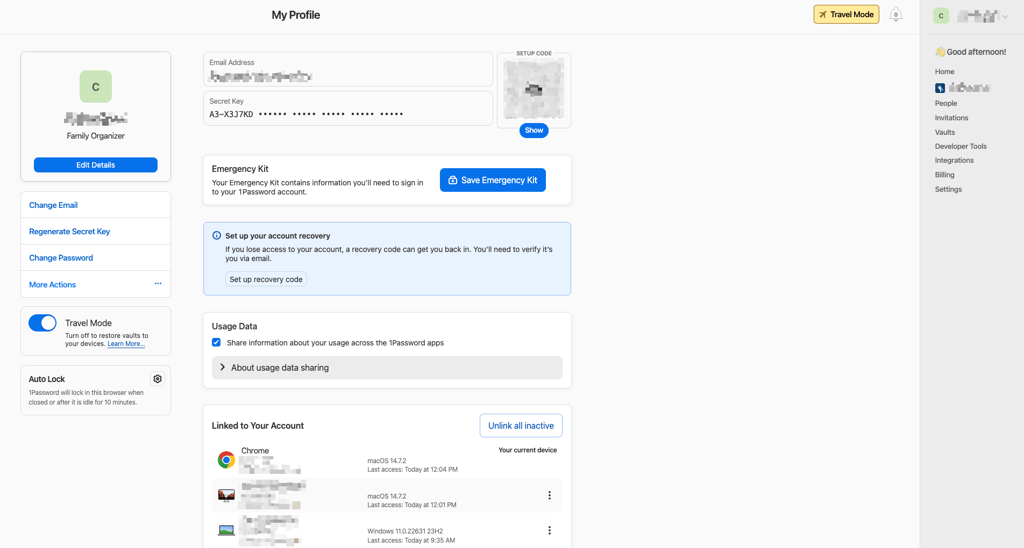
Task: Click Regenerate Secret Key
Action: (69, 231)
